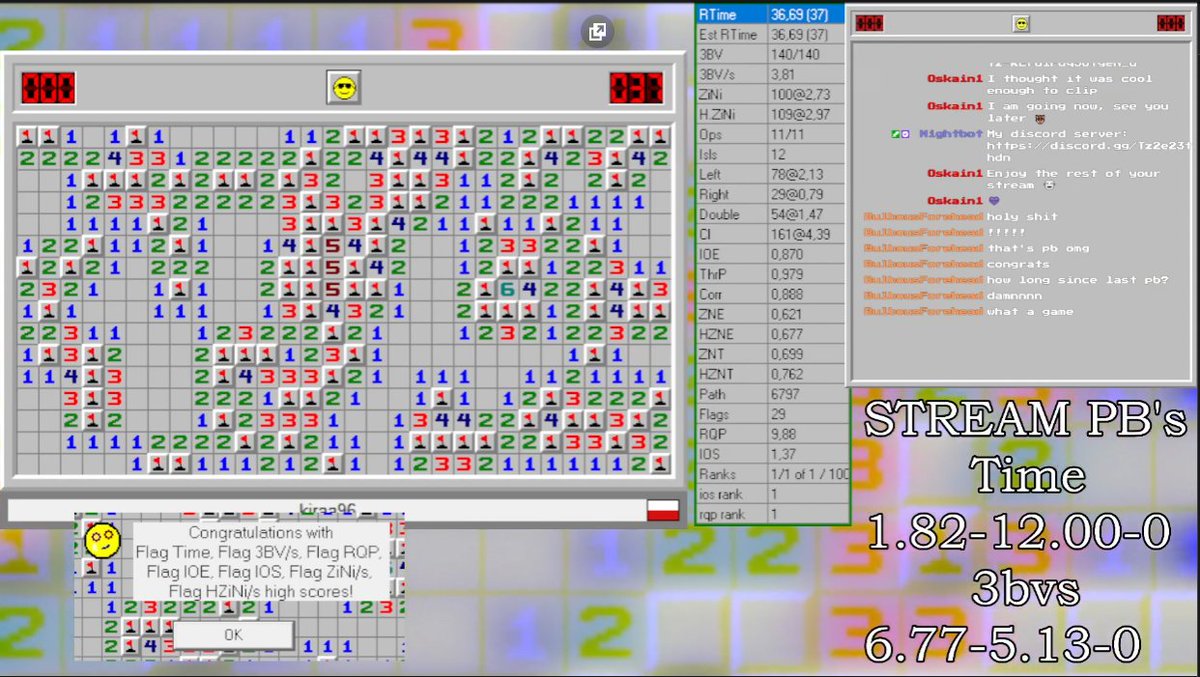
Task: Select the Est RTime row
Action: click(x=771, y=34)
